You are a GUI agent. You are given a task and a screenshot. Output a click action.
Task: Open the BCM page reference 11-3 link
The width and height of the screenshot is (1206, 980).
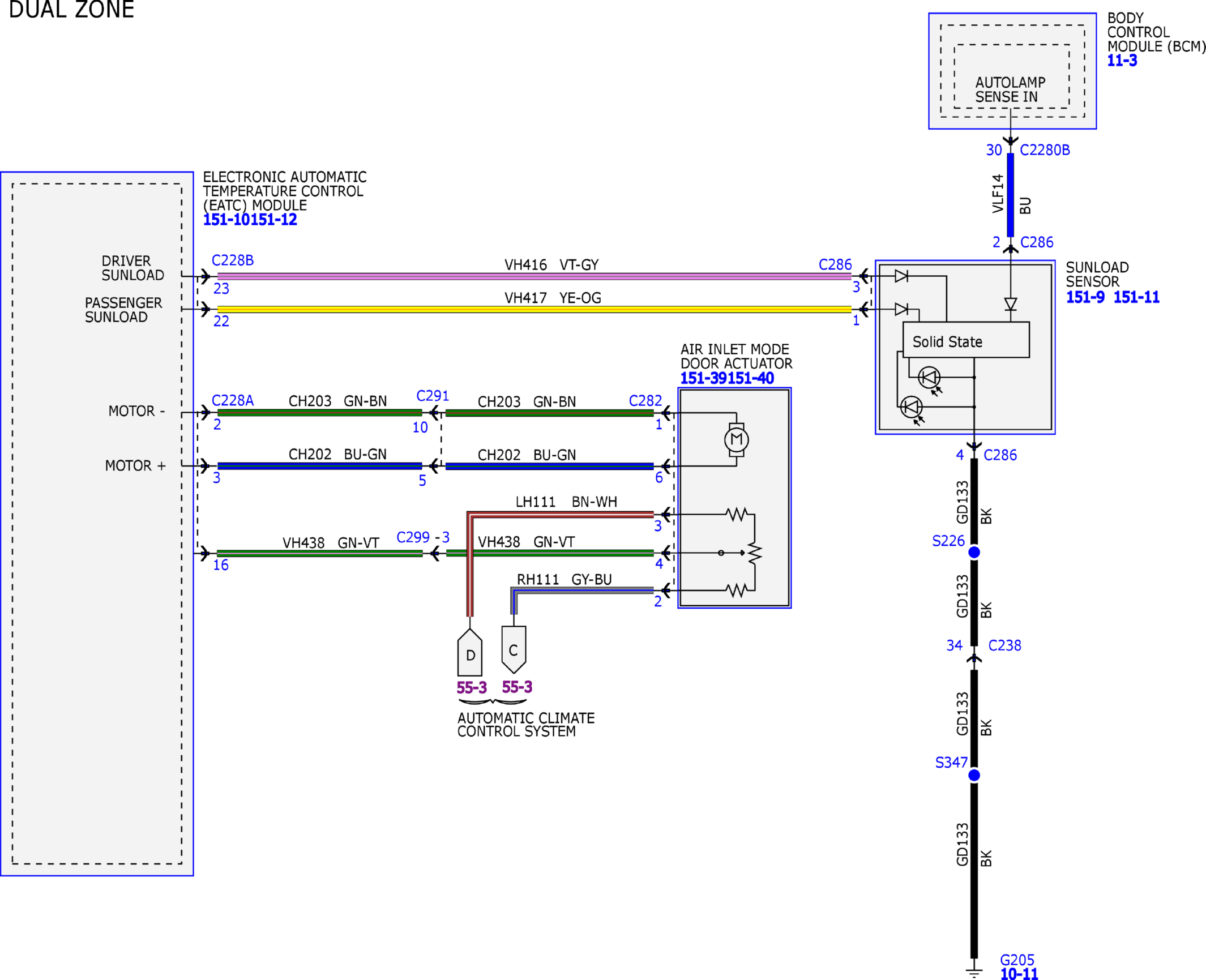[1122, 61]
